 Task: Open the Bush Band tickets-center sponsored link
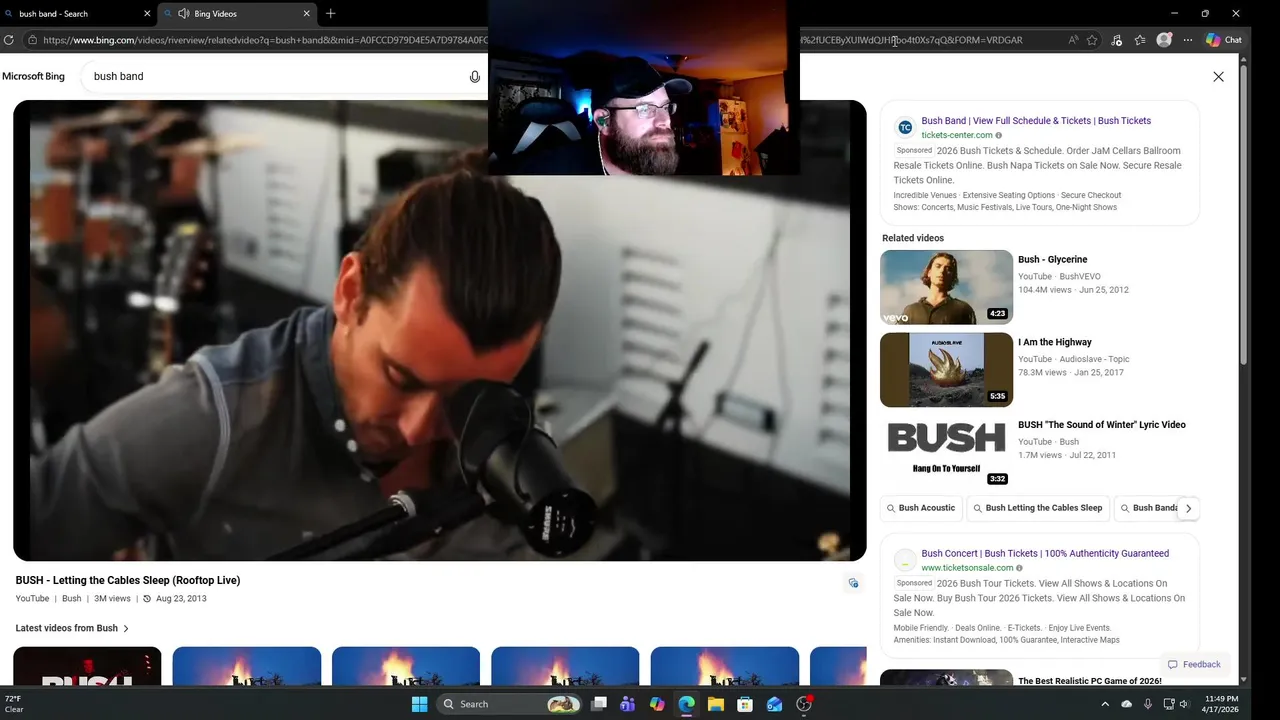click(x=1036, y=121)
